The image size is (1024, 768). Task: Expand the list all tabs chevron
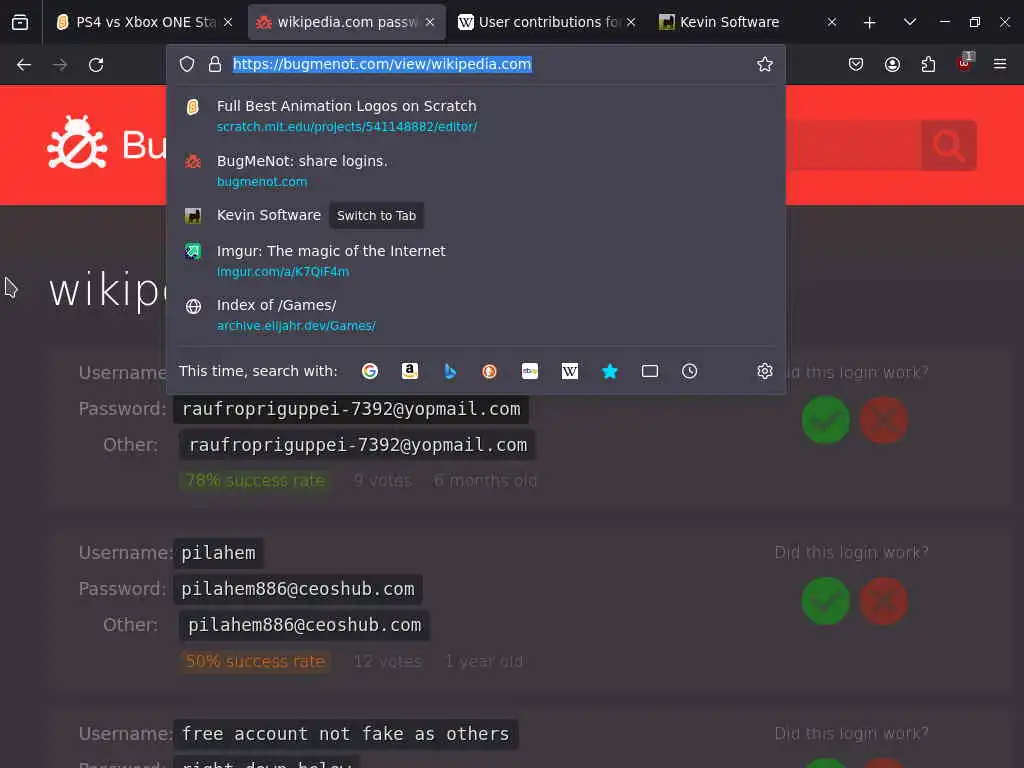(x=910, y=22)
